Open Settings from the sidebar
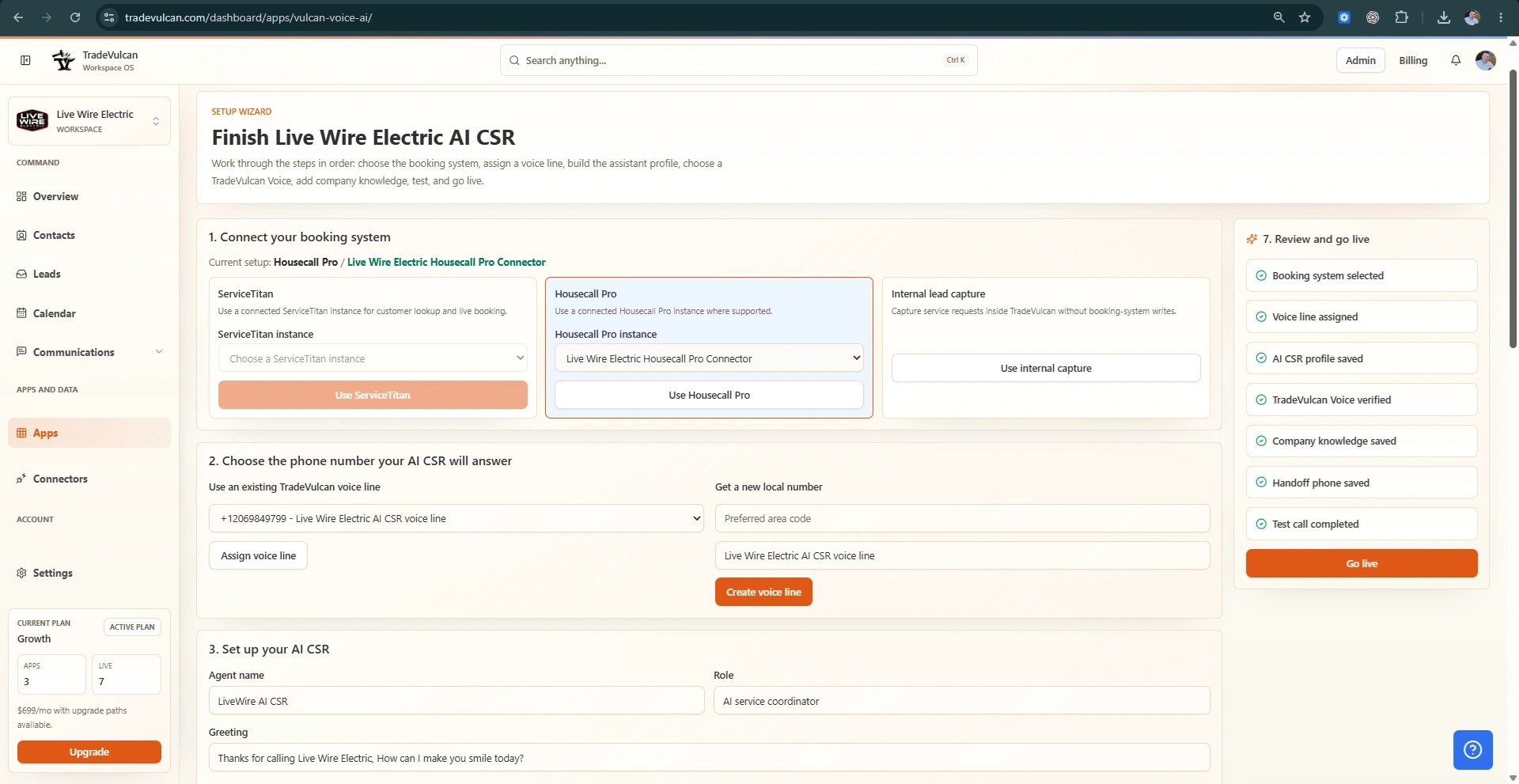The width and height of the screenshot is (1519, 784). (89, 573)
